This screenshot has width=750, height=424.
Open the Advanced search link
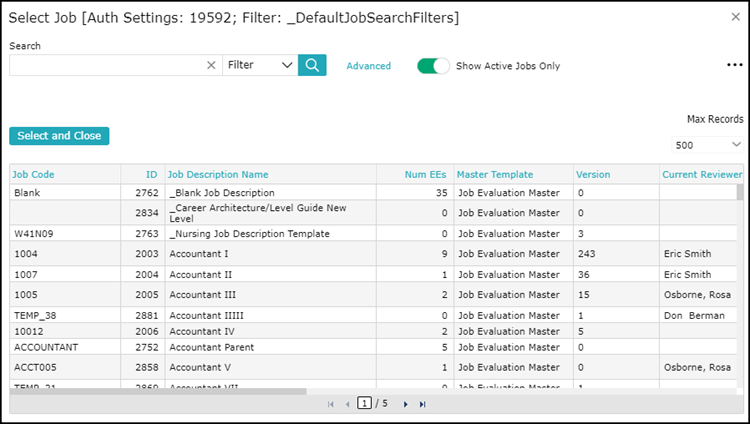tap(368, 66)
